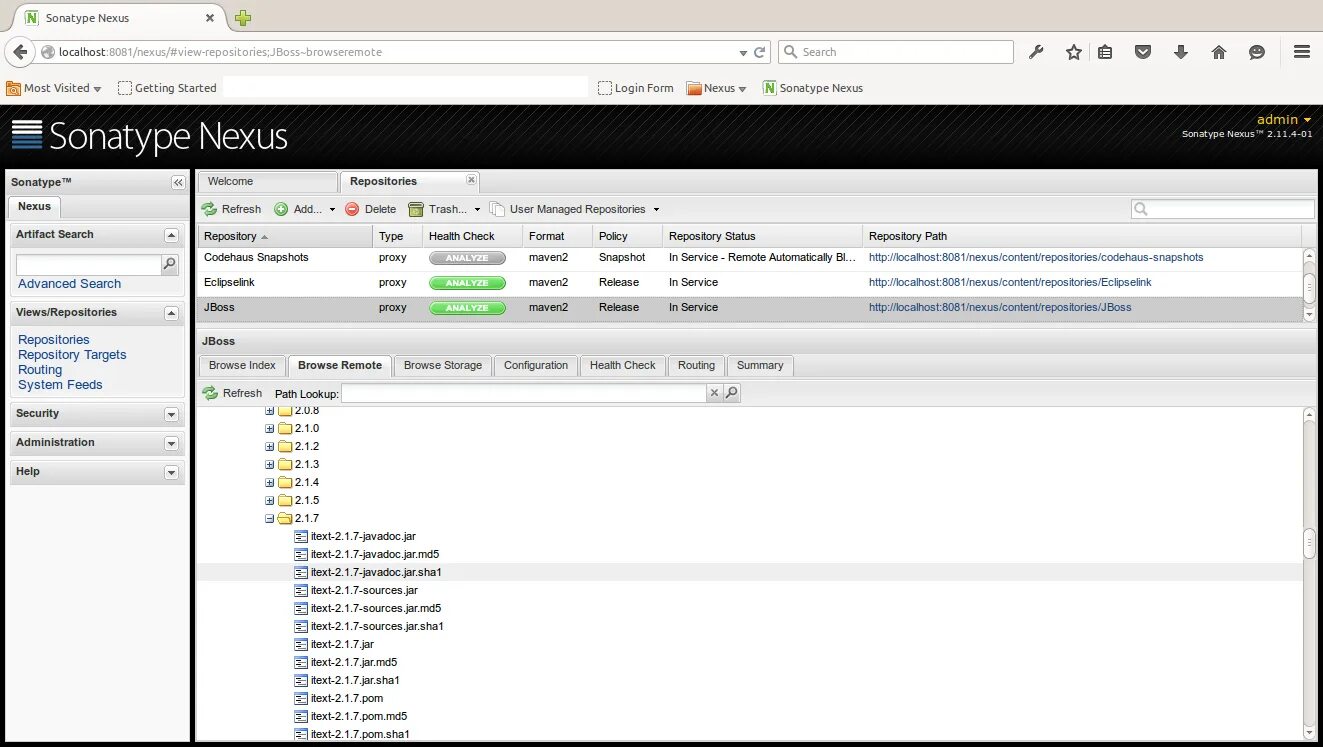
Task: Switch to the Browse Storage tab
Action: (442, 366)
